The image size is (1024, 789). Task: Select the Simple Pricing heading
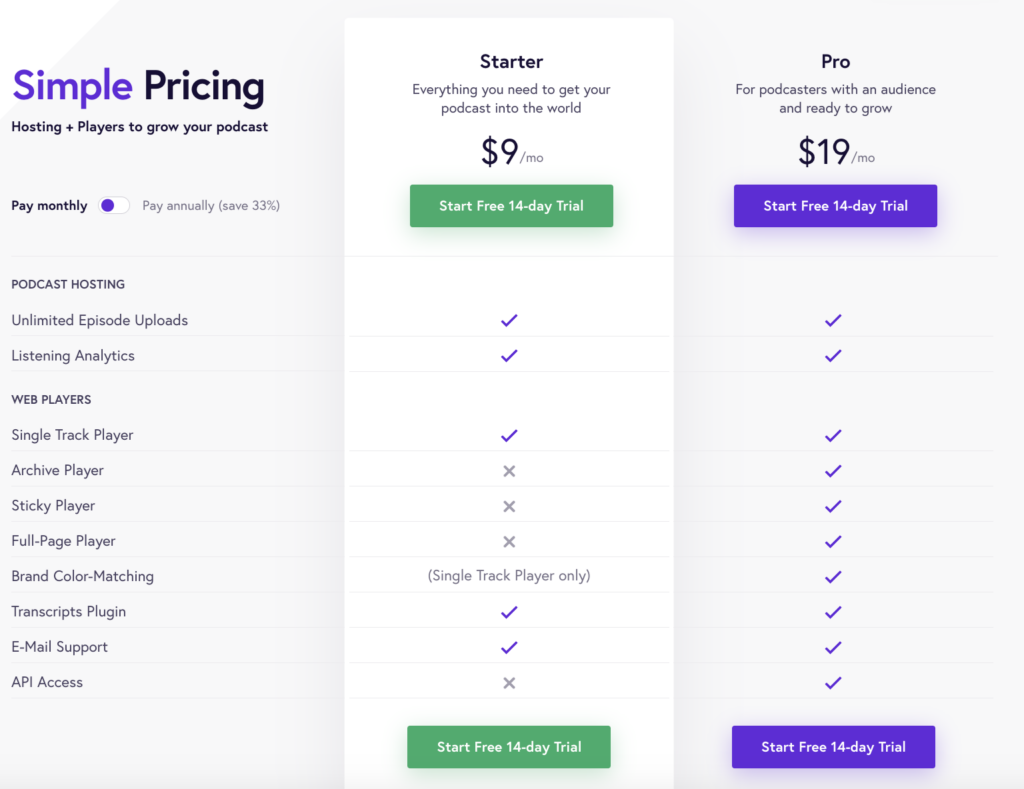(x=137, y=87)
